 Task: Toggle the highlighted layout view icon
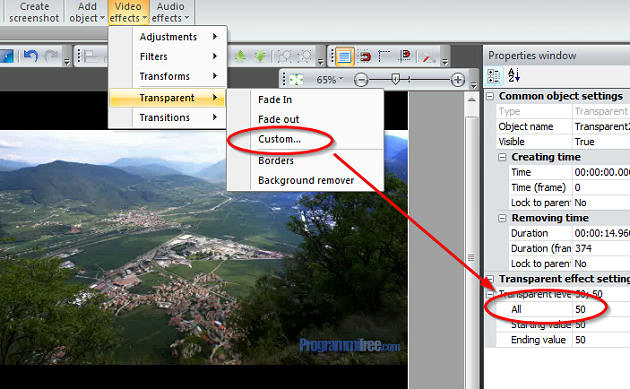(344, 56)
